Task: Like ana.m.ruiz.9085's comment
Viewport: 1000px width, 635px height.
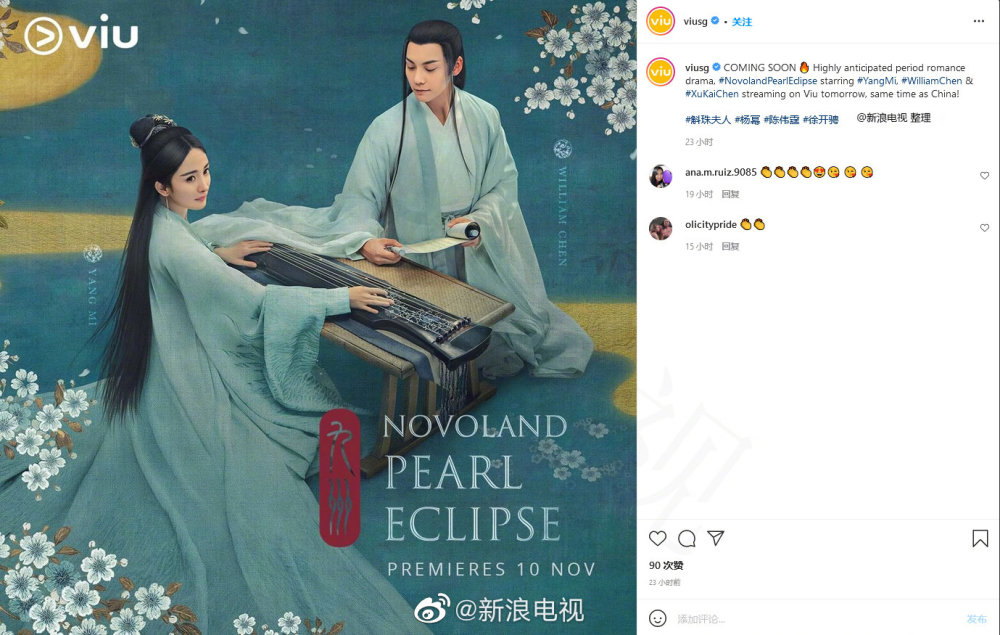Action: click(x=984, y=175)
